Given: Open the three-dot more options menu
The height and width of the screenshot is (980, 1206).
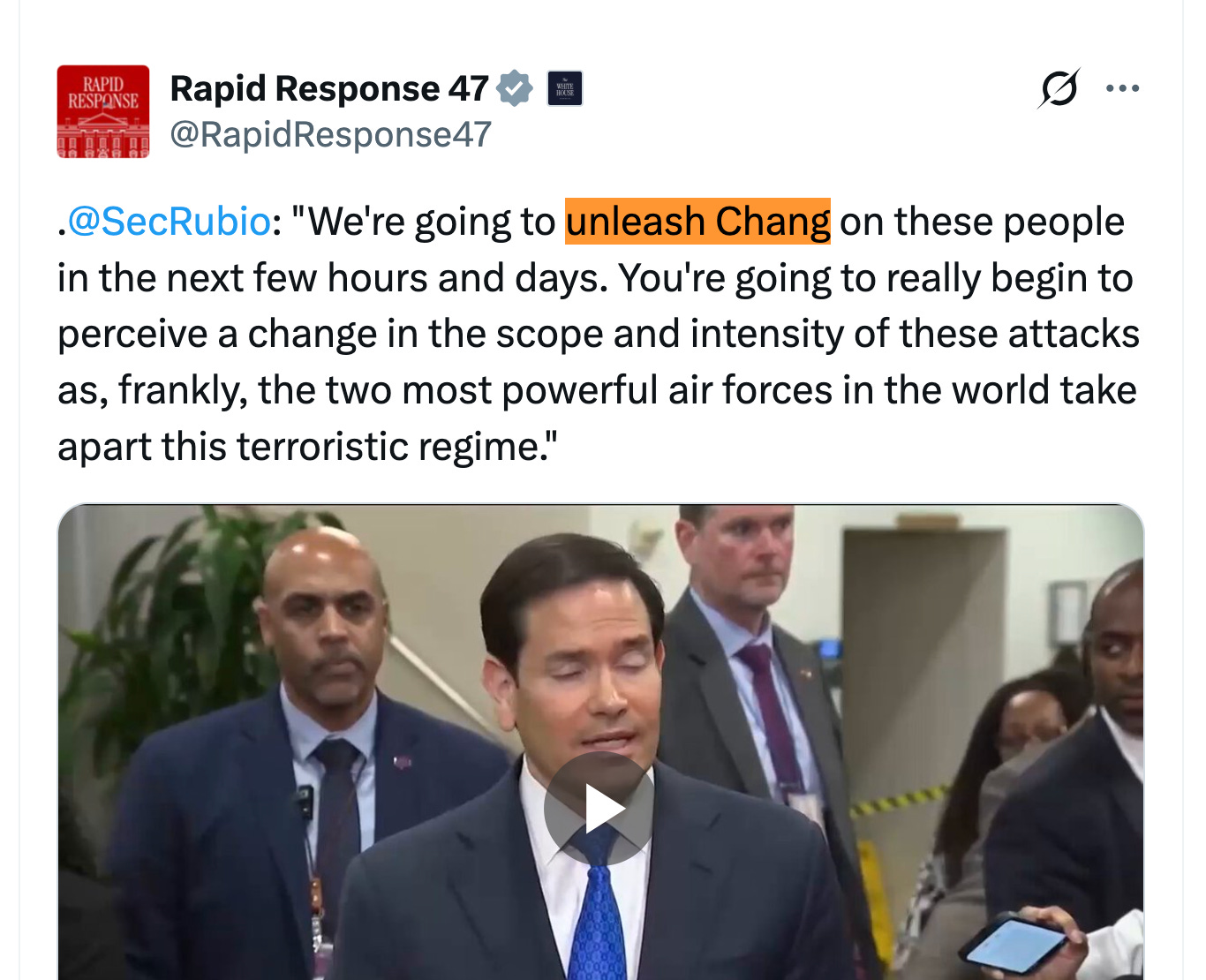Looking at the screenshot, I should pos(1122,88).
